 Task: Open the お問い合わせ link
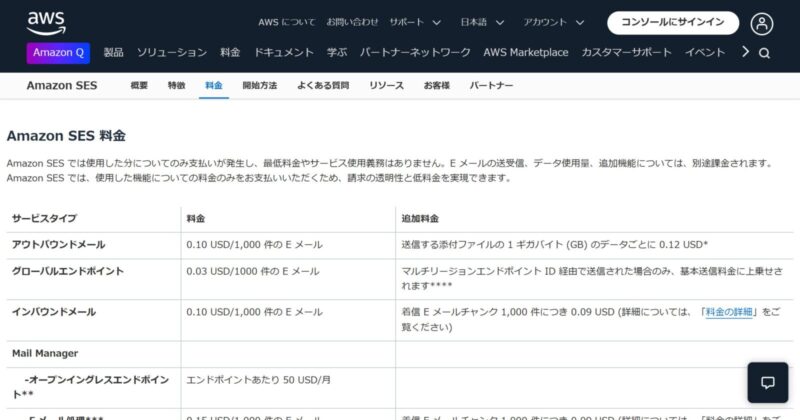pos(352,22)
